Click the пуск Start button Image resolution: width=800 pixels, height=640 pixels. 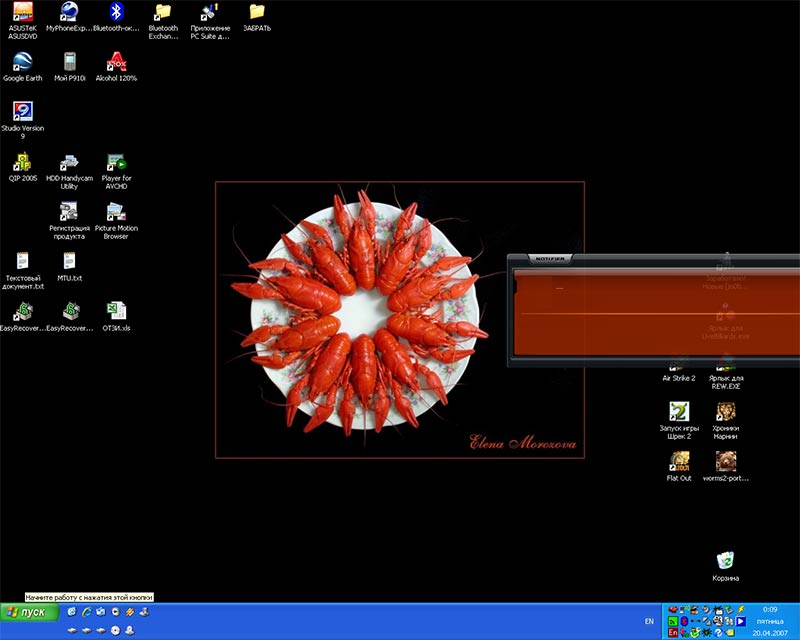point(28,611)
